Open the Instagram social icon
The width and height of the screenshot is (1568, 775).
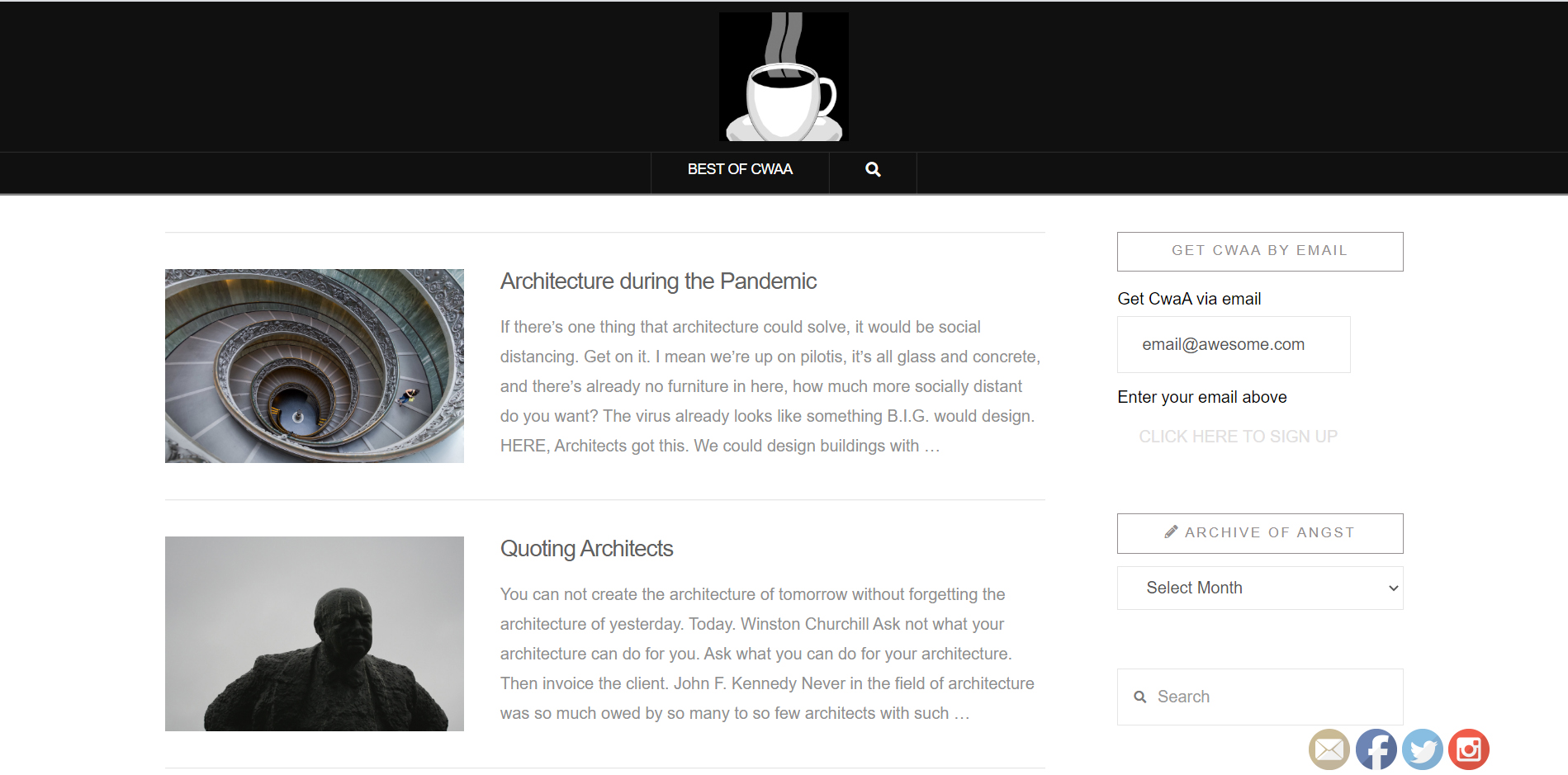(1468, 749)
